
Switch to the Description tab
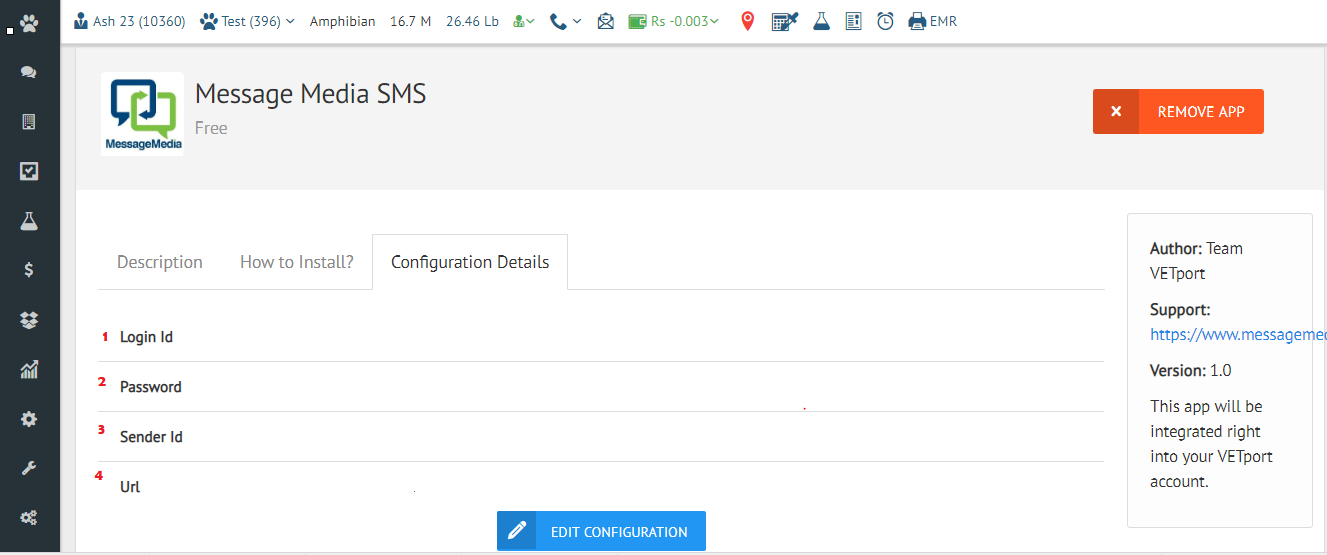click(160, 262)
